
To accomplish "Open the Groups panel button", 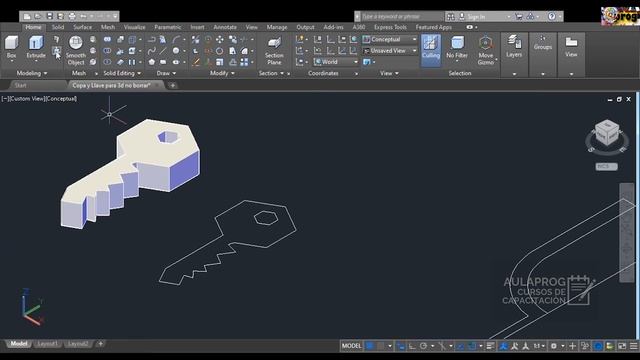I will pos(542,42).
